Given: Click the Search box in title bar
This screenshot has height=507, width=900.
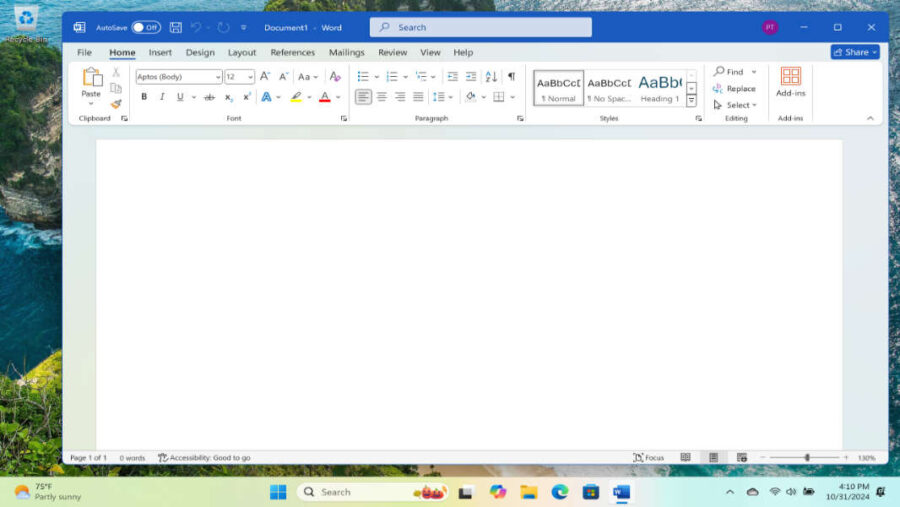Looking at the screenshot, I should pyautogui.click(x=480, y=28).
